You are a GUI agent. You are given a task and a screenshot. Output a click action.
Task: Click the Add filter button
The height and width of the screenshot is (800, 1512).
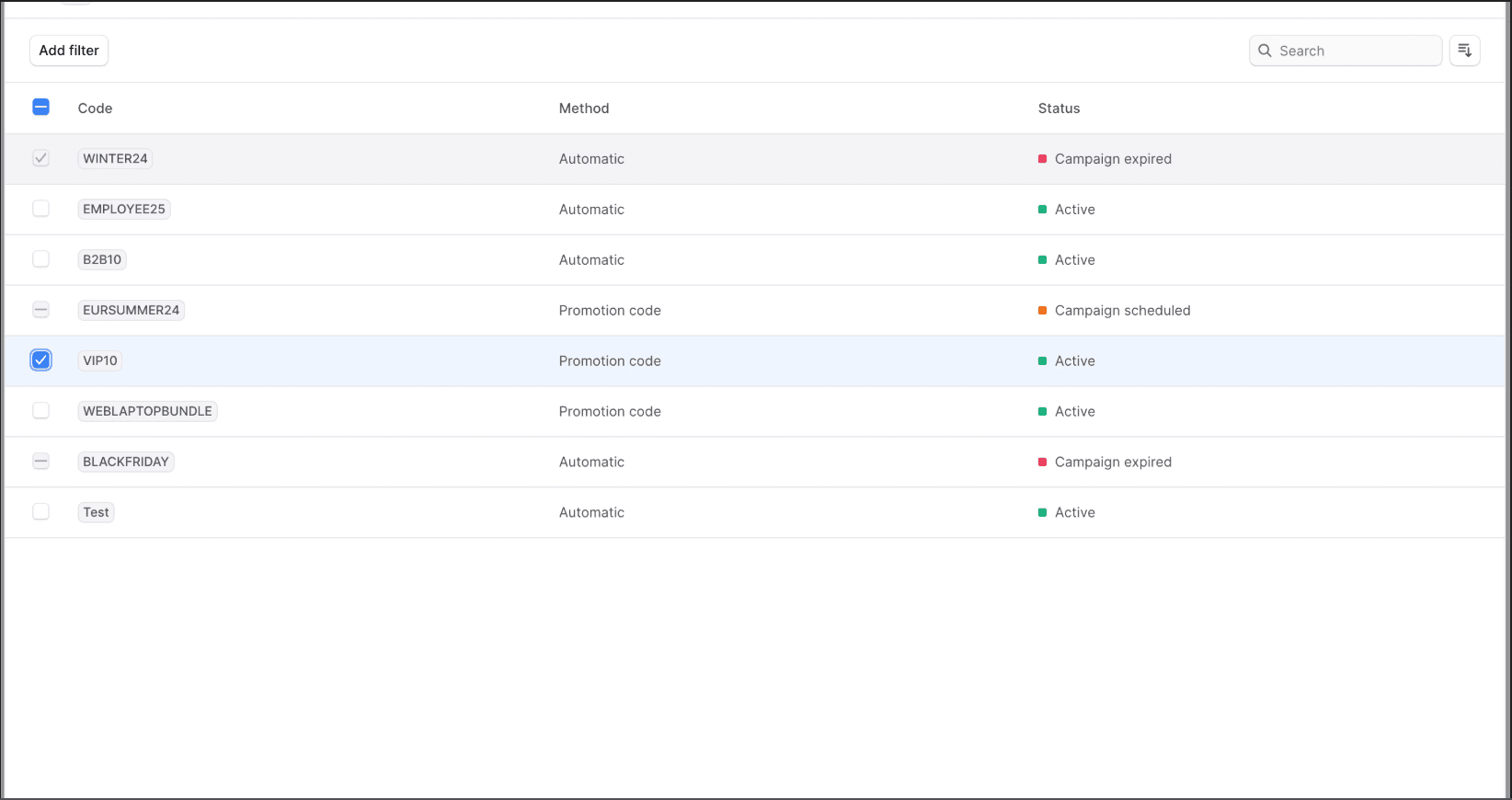click(69, 51)
